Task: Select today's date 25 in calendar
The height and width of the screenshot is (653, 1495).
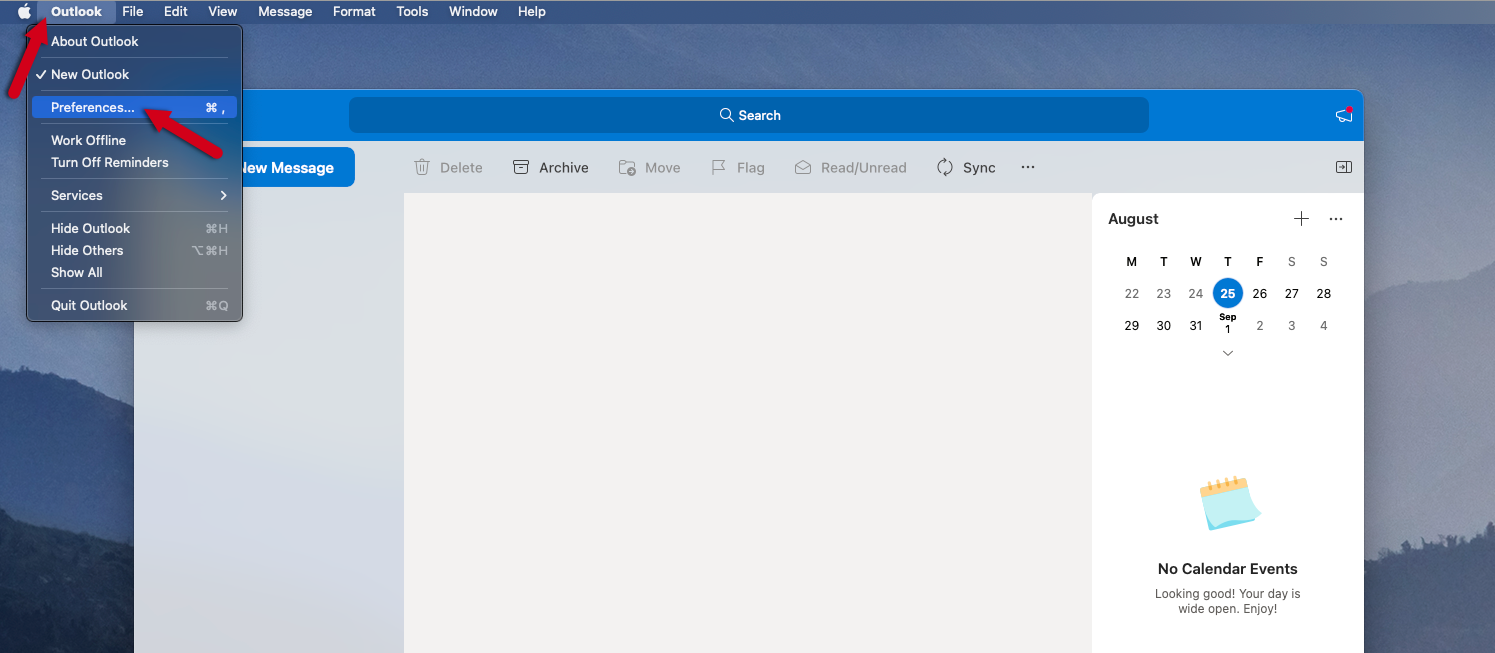Action: (1228, 293)
